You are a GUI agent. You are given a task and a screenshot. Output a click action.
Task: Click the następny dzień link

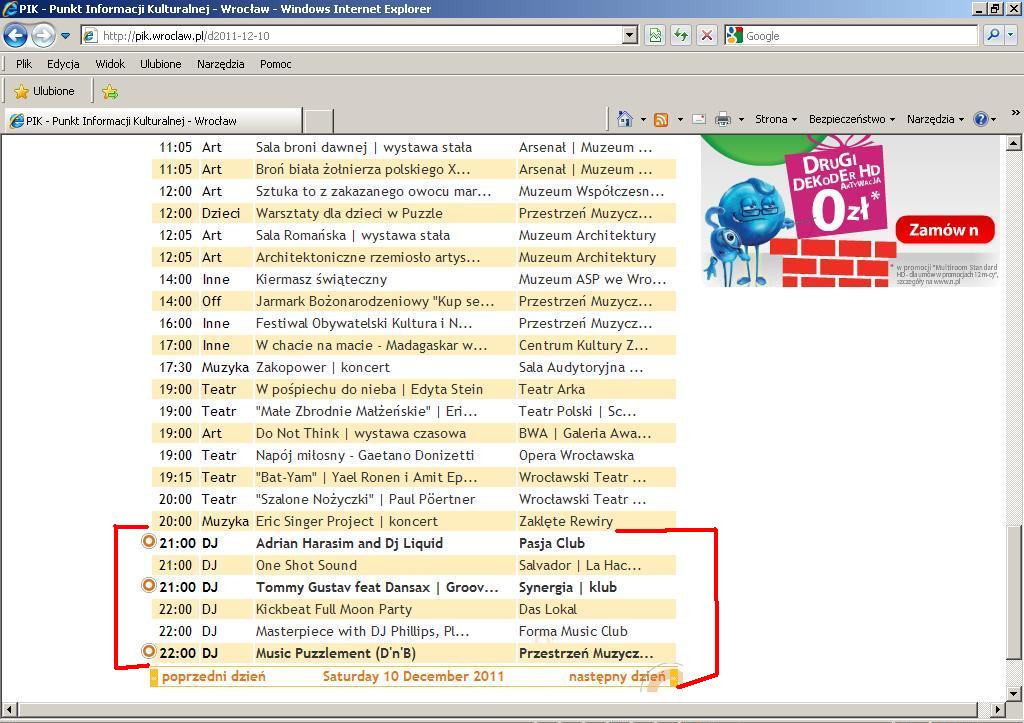617,677
